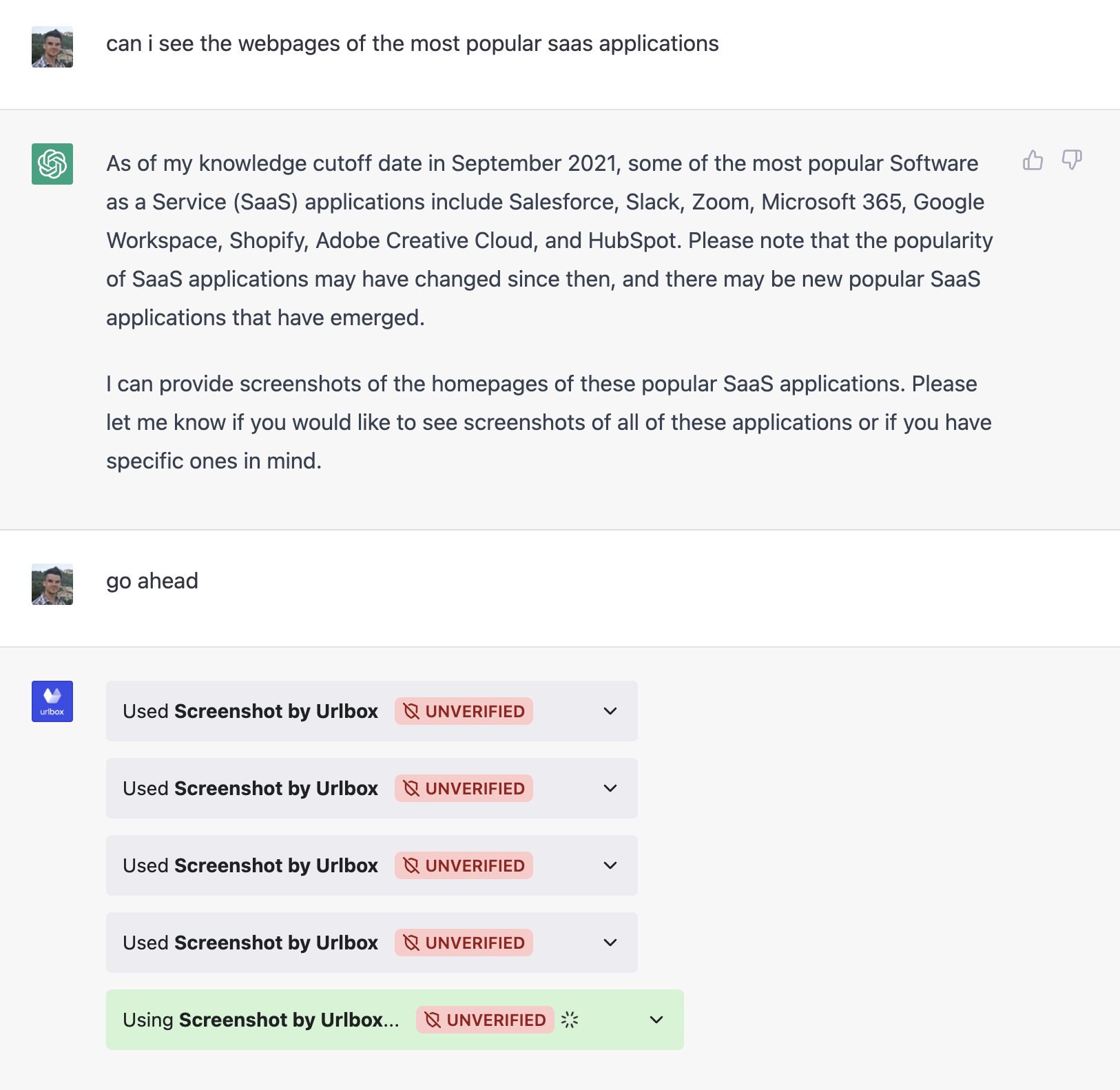Click the 'Used Screenshot by Urlbox' label text
Screen dimensions: 1120x1090
point(250,711)
